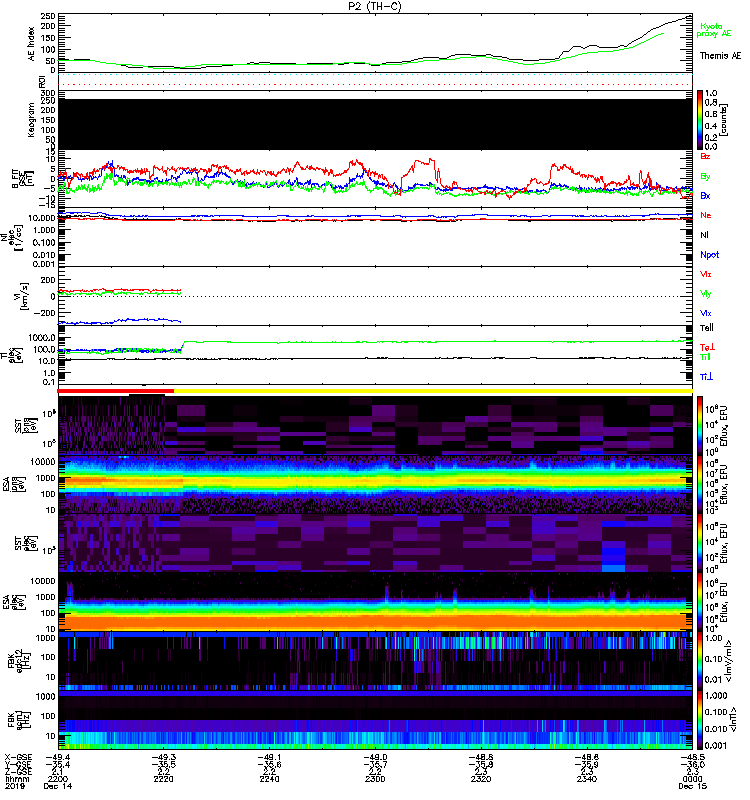The image size is (750, 800).
Task: Click the "Keogram" panel axis label
Action: 31,120
